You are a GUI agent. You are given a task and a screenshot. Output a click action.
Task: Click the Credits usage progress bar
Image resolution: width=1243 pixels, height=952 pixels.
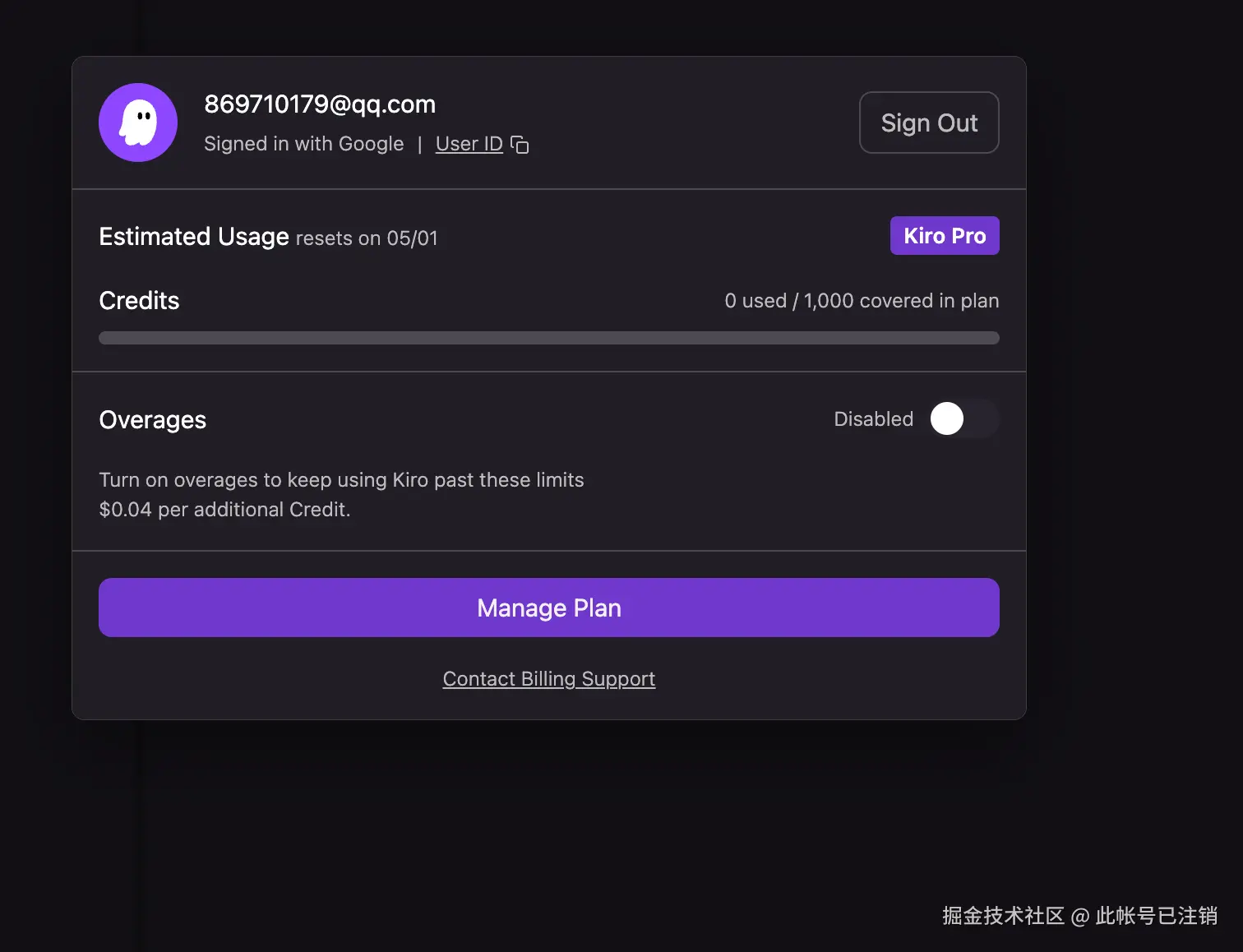point(548,337)
